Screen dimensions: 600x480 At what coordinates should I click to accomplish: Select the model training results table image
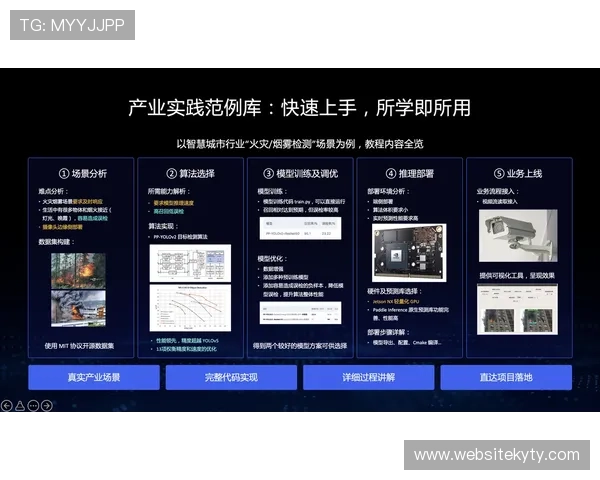click(300, 228)
